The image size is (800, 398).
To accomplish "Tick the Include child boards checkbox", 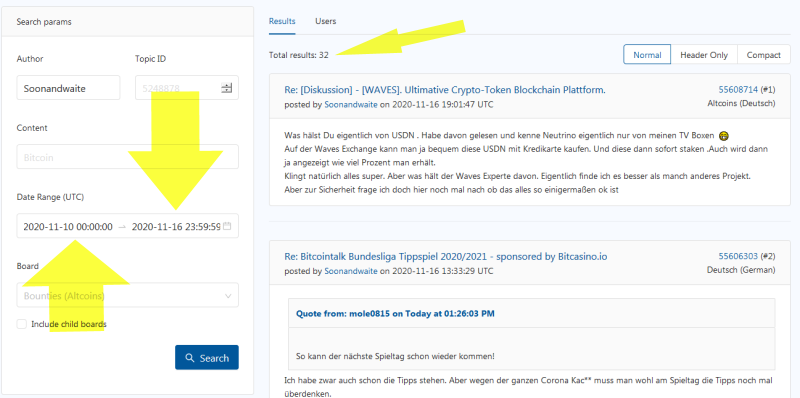I will [x=21, y=324].
